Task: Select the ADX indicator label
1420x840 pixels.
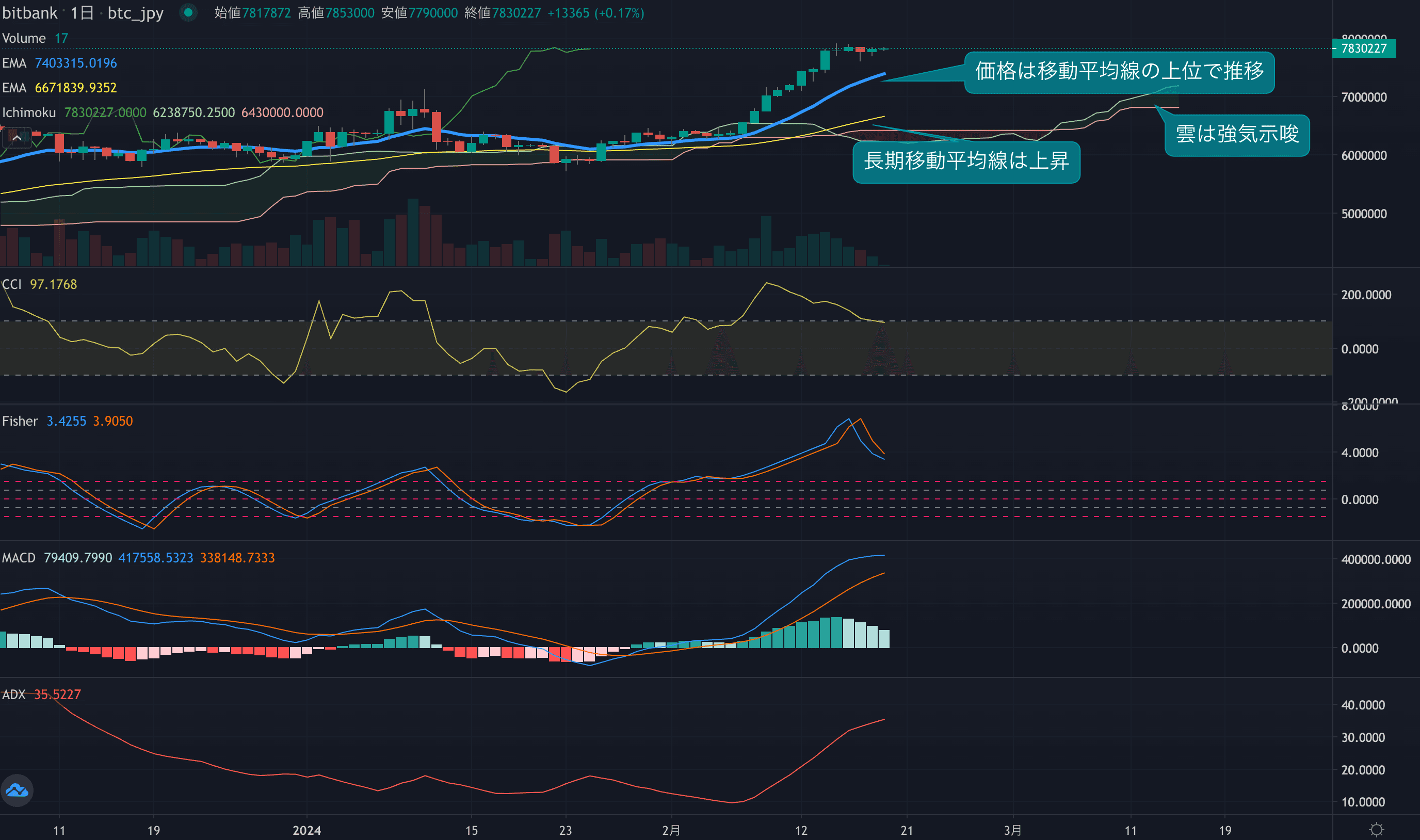Action: [13, 694]
